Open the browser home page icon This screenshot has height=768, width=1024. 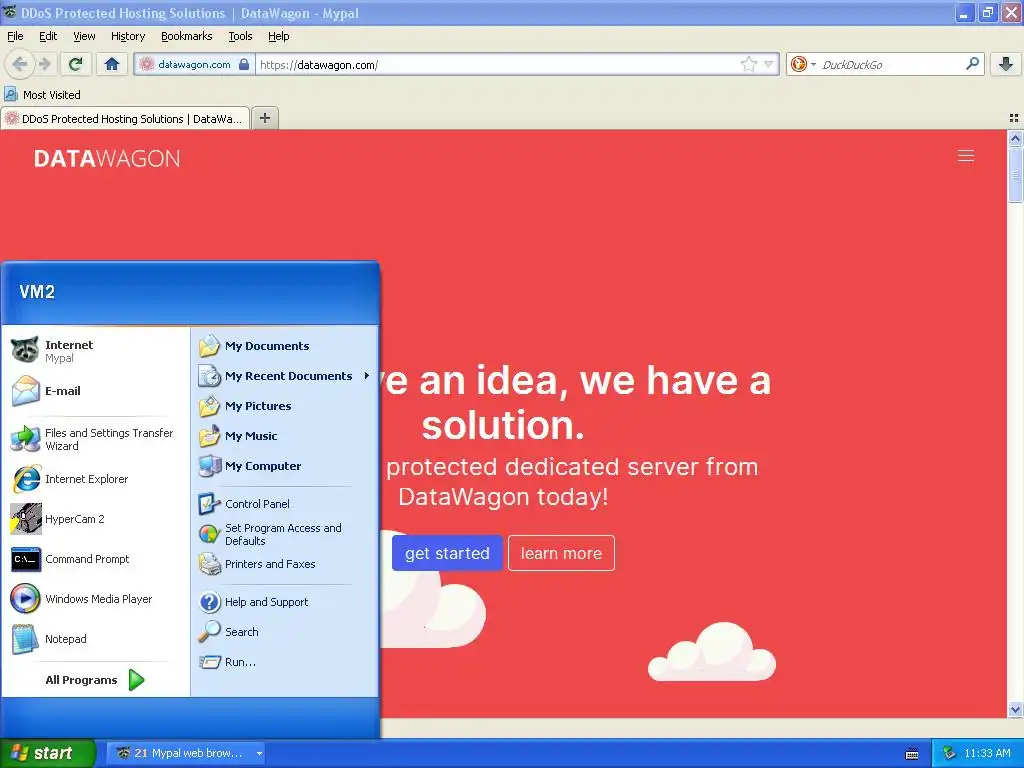click(x=112, y=64)
